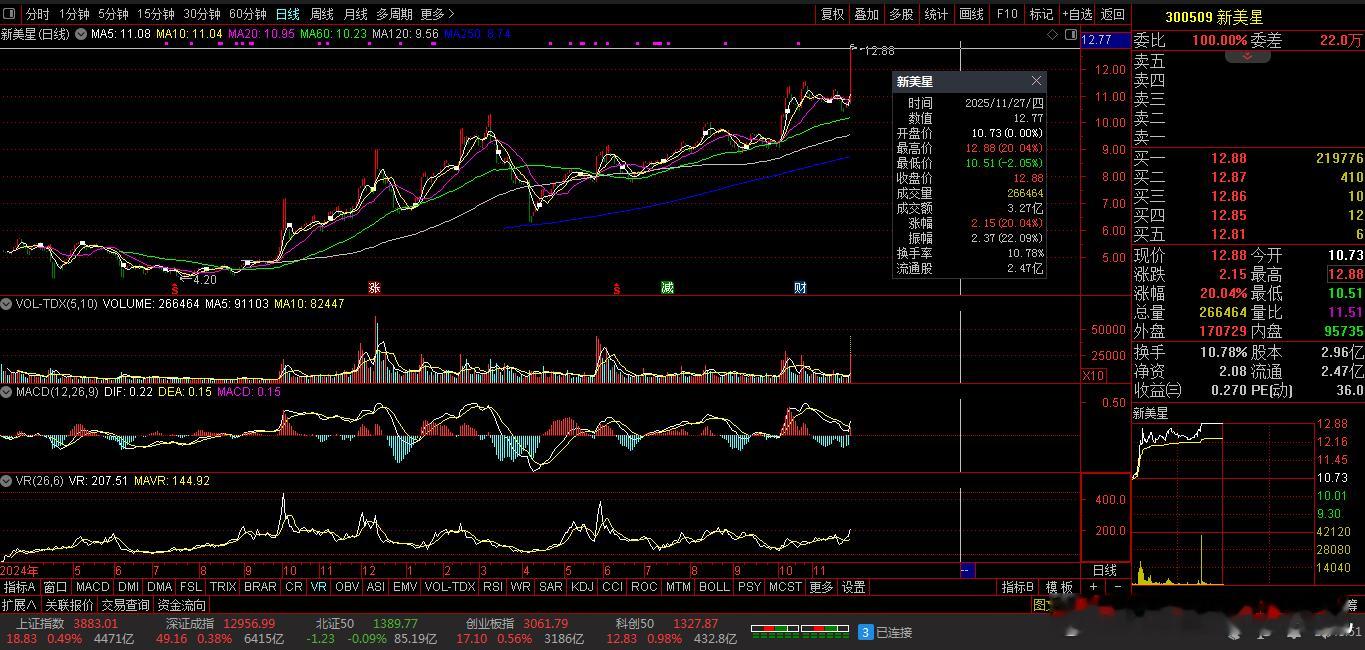Click the 上证指数 index in status bar
This screenshot has width=1365, height=650.
(x=38, y=624)
